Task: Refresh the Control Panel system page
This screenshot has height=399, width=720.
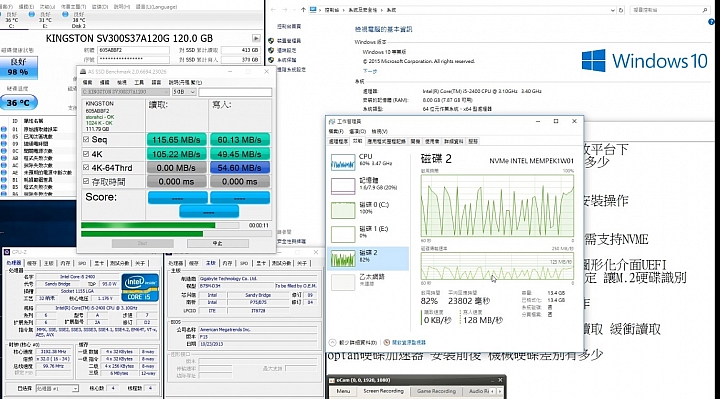Action: [x=621, y=10]
